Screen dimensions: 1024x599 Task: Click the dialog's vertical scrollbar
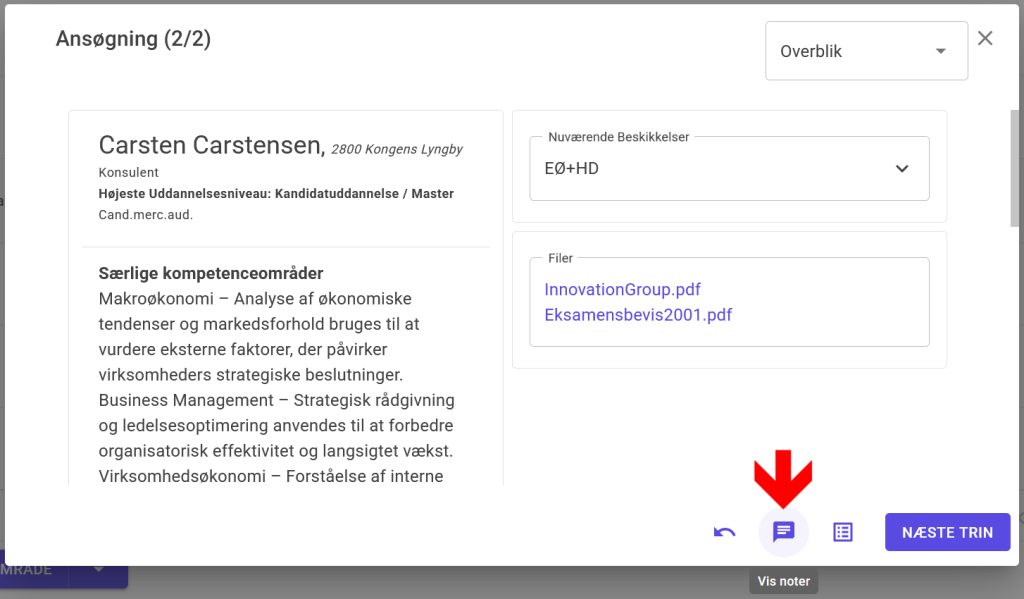[x=1015, y=170]
